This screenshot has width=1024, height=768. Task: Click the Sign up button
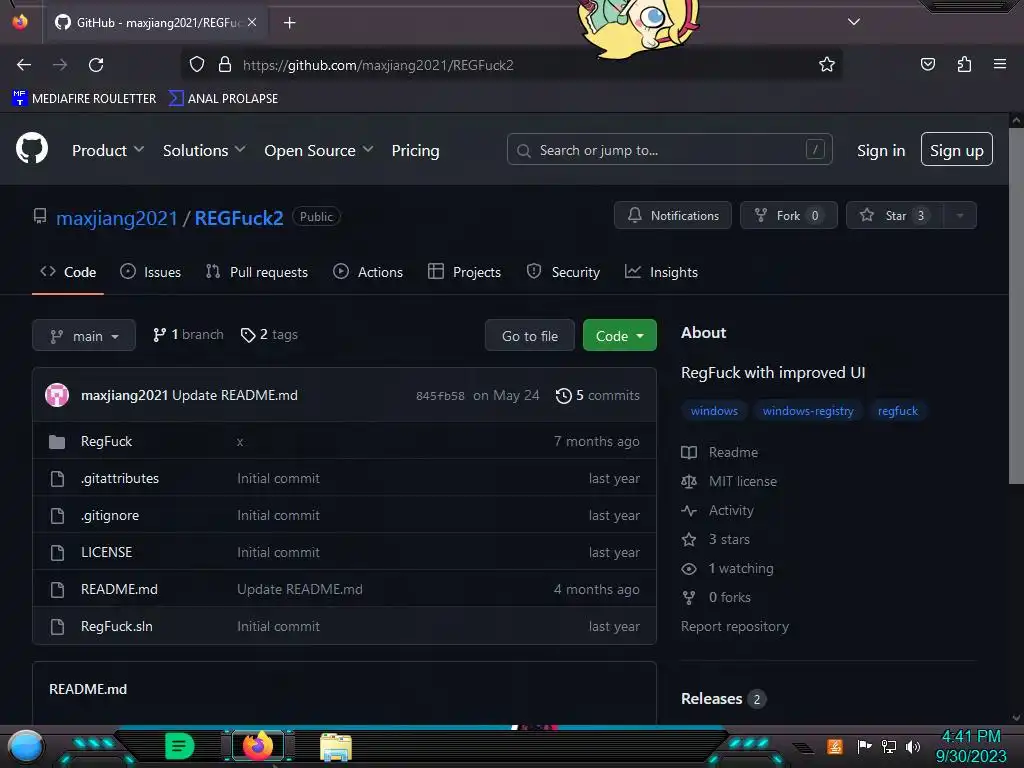[956, 150]
